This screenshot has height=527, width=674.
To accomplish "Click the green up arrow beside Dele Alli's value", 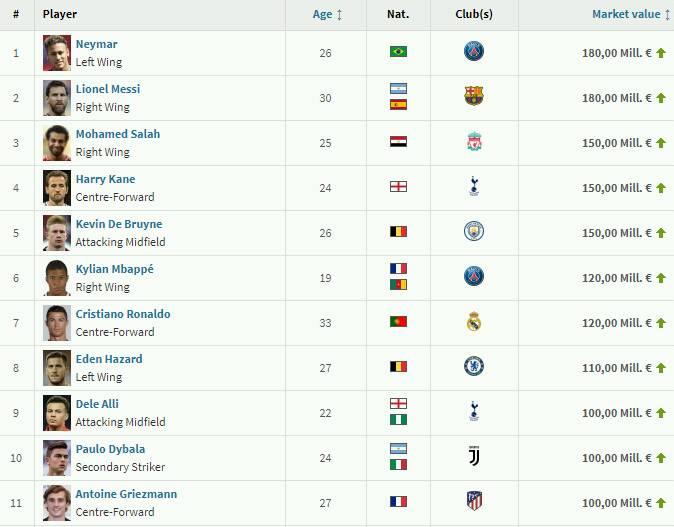I will pos(661,413).
